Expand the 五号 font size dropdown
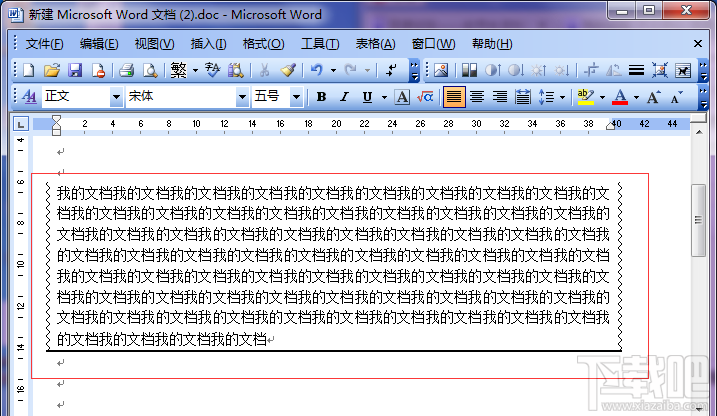 (x=296, y=97)
